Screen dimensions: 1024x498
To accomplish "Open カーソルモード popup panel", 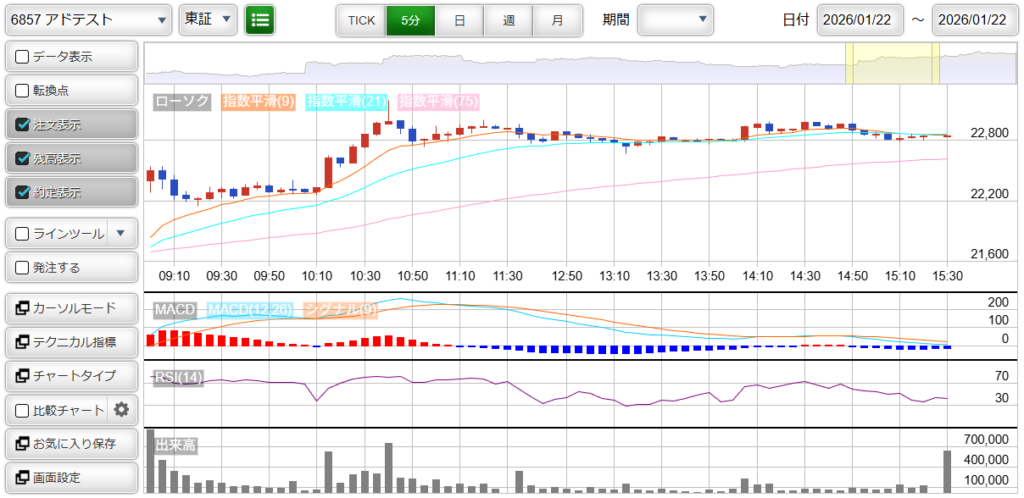I will coord(70,308).
